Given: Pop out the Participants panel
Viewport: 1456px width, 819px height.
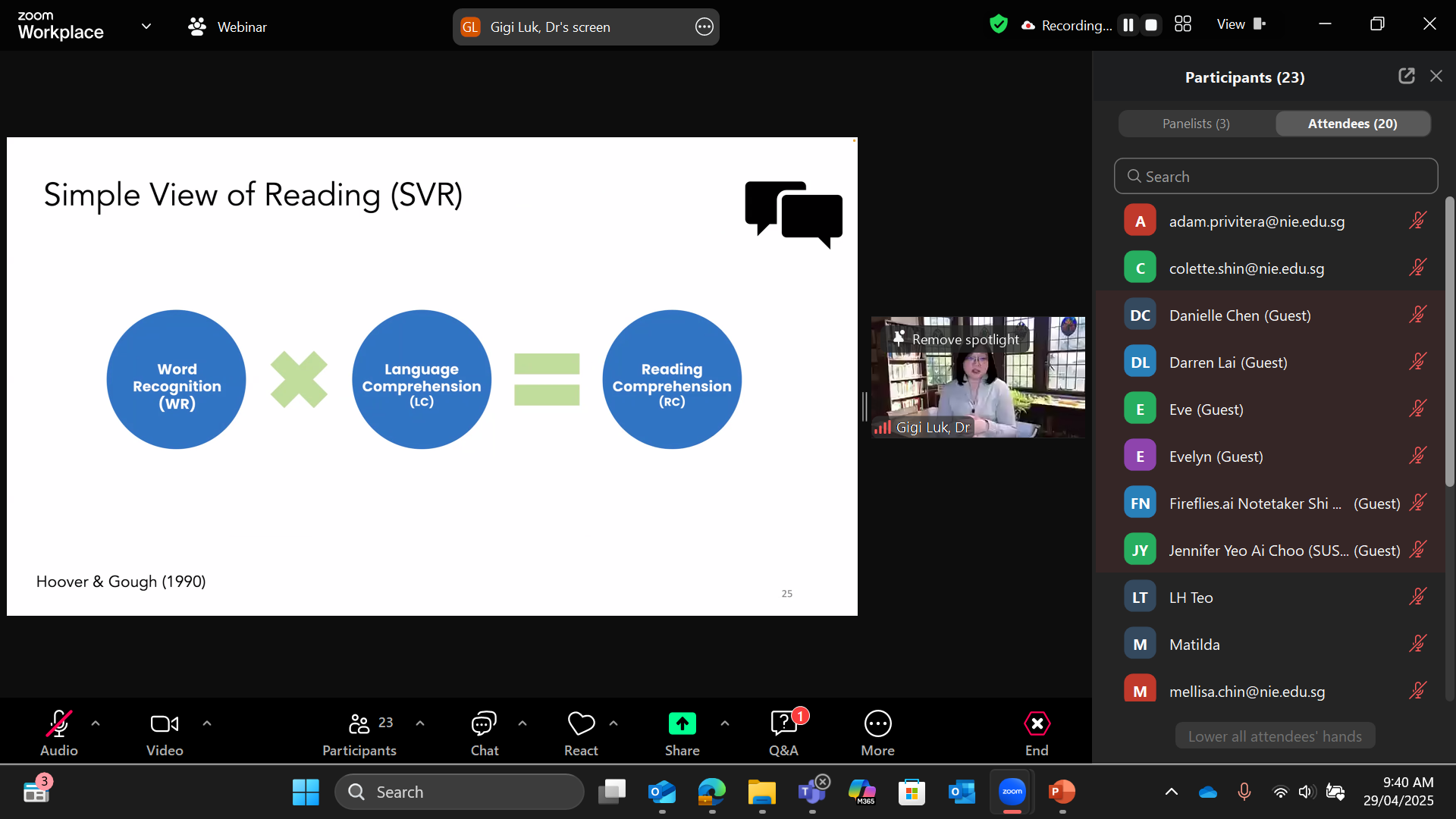Looking at the screenshot, I should [x=1406, y=76].
